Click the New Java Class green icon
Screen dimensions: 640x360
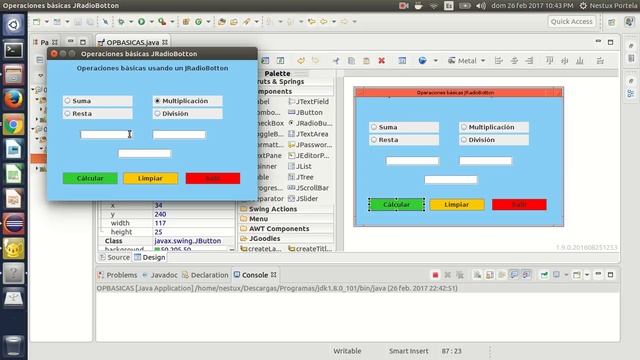coord(198,22)
